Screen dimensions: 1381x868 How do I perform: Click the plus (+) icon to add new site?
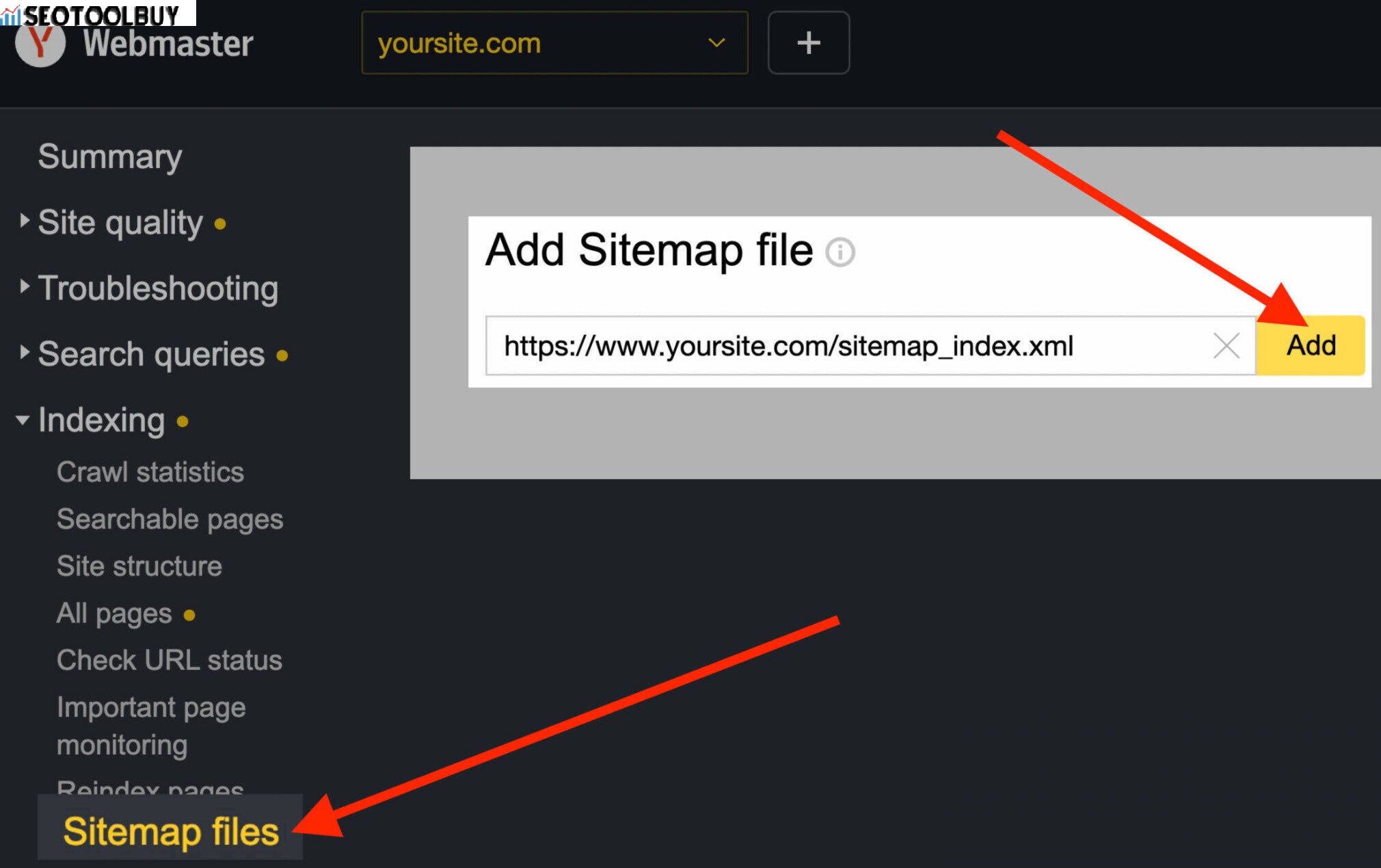(x=808, y=42)
